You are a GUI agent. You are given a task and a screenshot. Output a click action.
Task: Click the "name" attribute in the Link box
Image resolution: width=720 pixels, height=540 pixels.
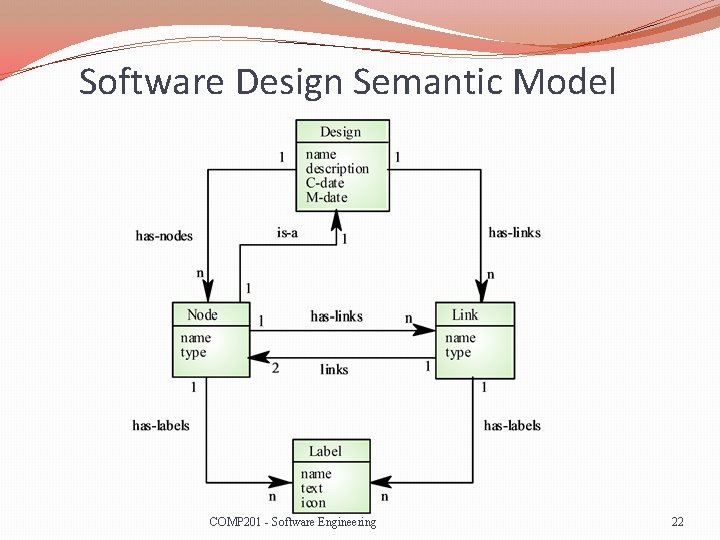(460, 338)
